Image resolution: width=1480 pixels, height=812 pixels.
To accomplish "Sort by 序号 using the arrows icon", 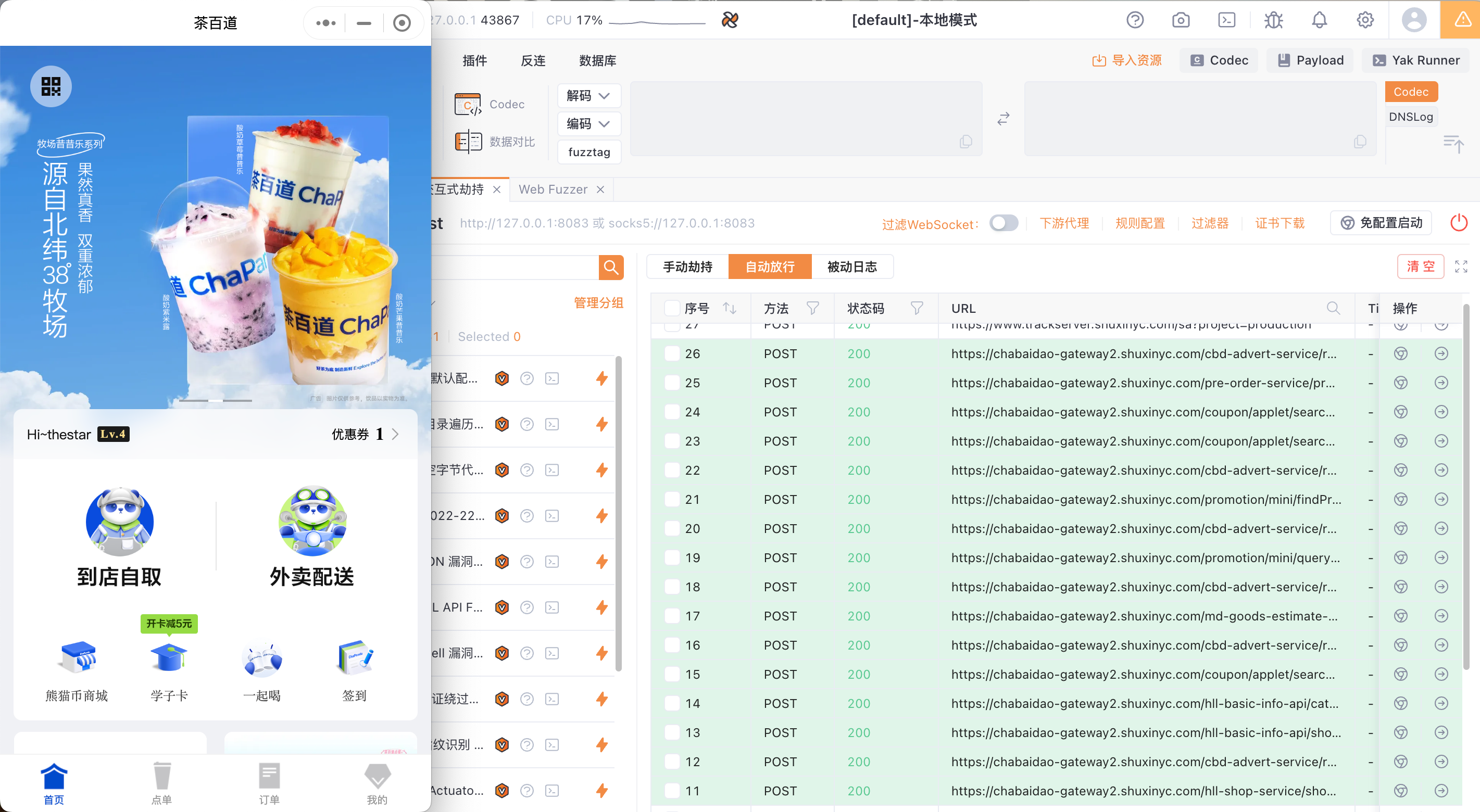I will tap(729, 308).
